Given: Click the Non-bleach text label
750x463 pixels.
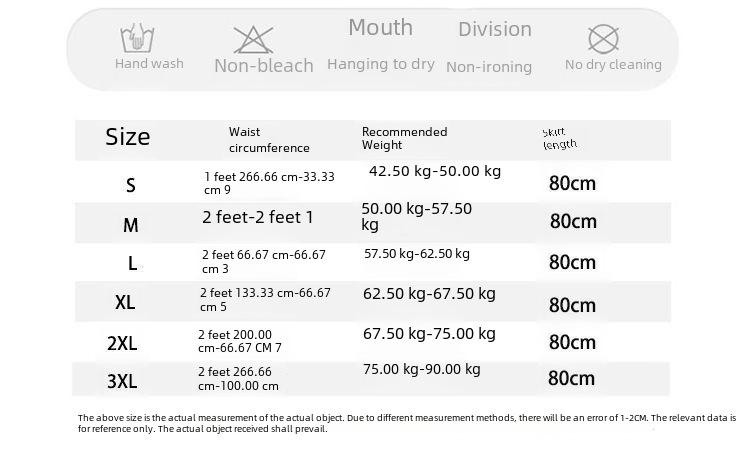Looking at the screenshot, I should (264, 66).
